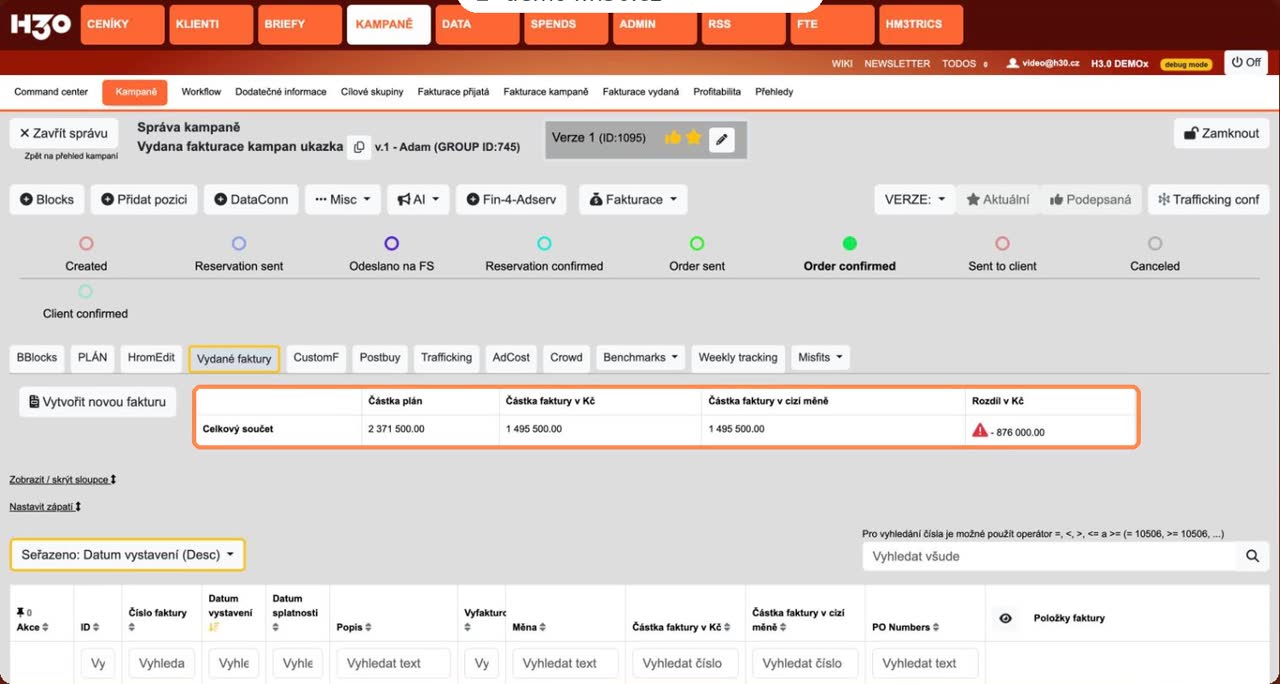Click the user icon beside video@h30.cz
The image size is (1280, 684).
pos(1012,63)
